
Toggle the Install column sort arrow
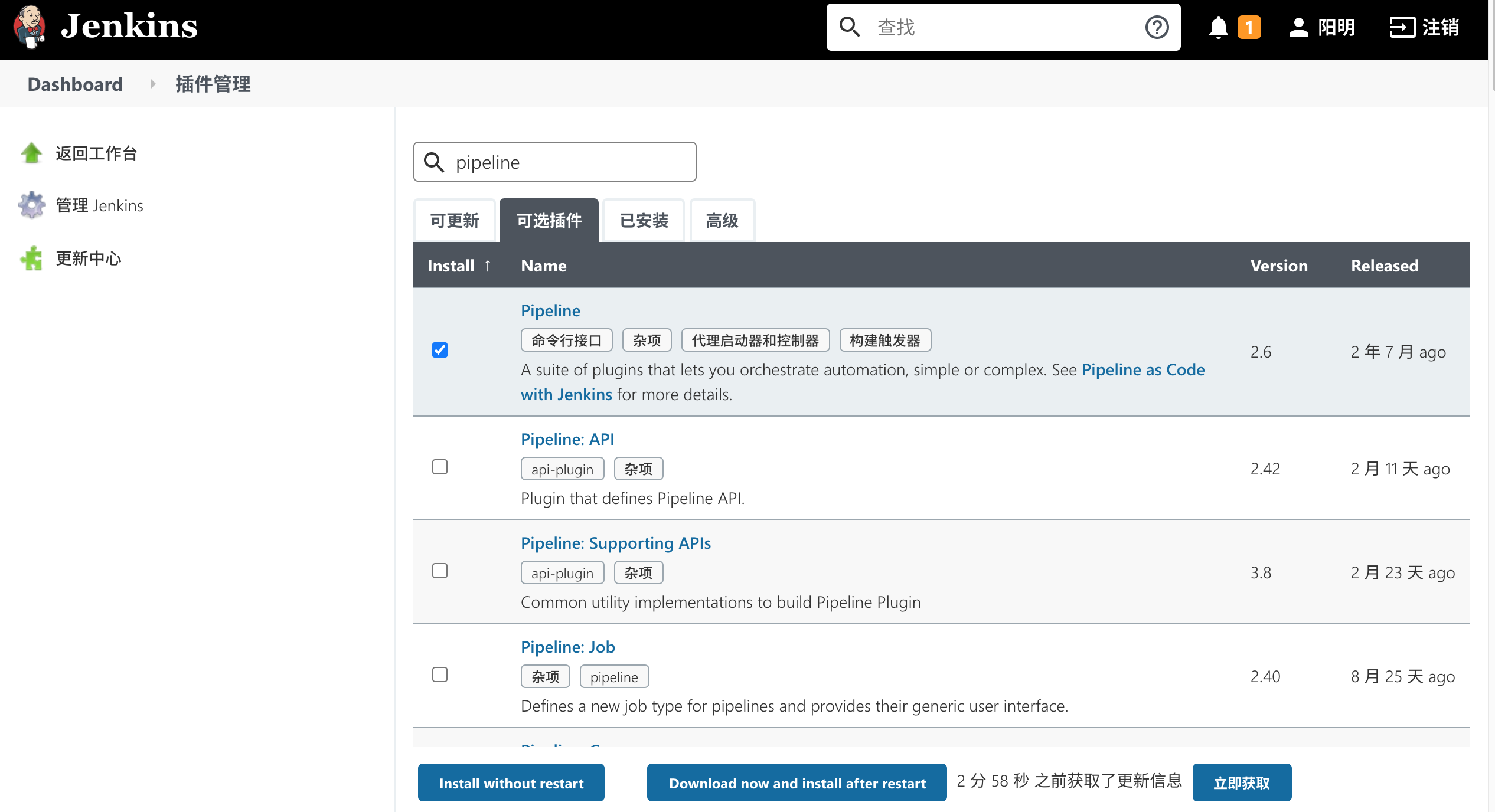pos(488,266)
